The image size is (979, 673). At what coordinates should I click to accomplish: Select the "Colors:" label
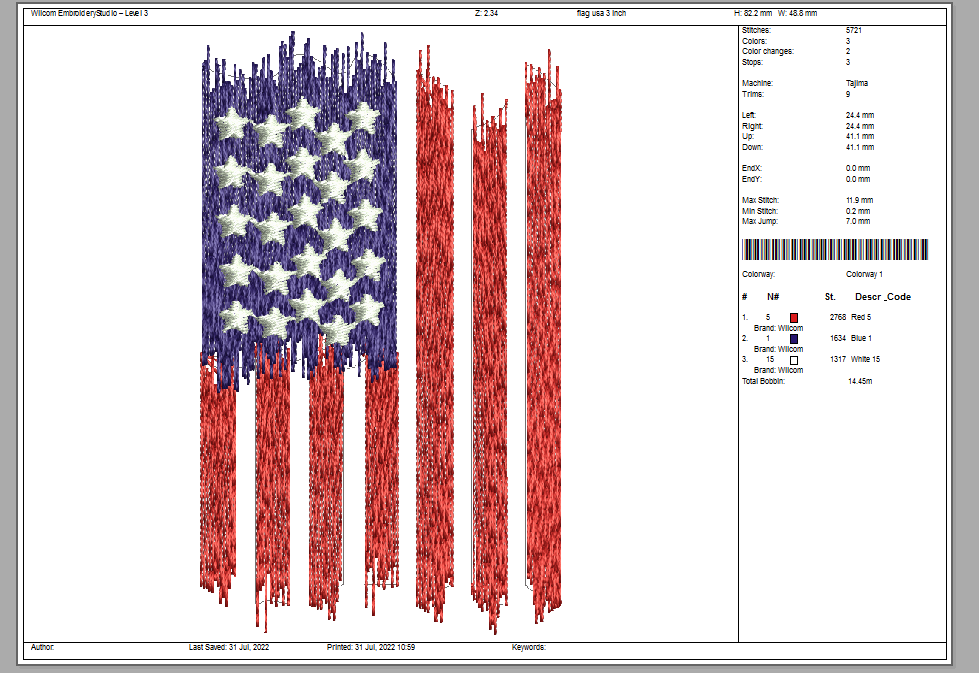pyautogui.click(x=754, y=41)
